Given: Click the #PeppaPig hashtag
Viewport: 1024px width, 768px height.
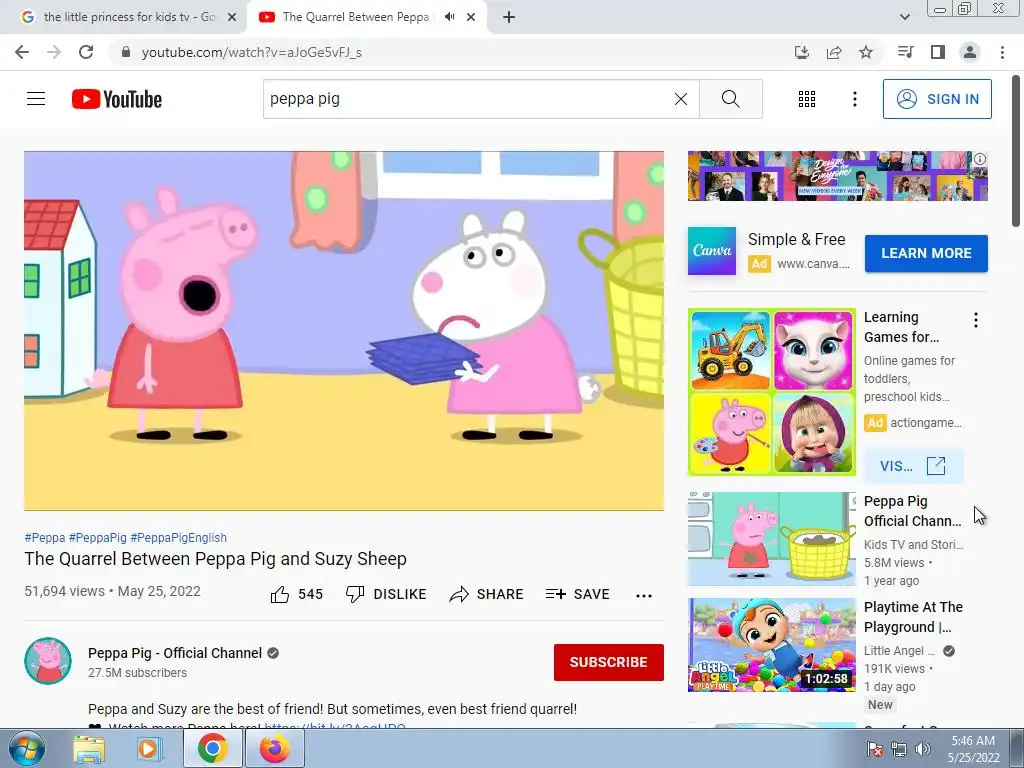Looking at the screenshot, I should tap(97, 537).
